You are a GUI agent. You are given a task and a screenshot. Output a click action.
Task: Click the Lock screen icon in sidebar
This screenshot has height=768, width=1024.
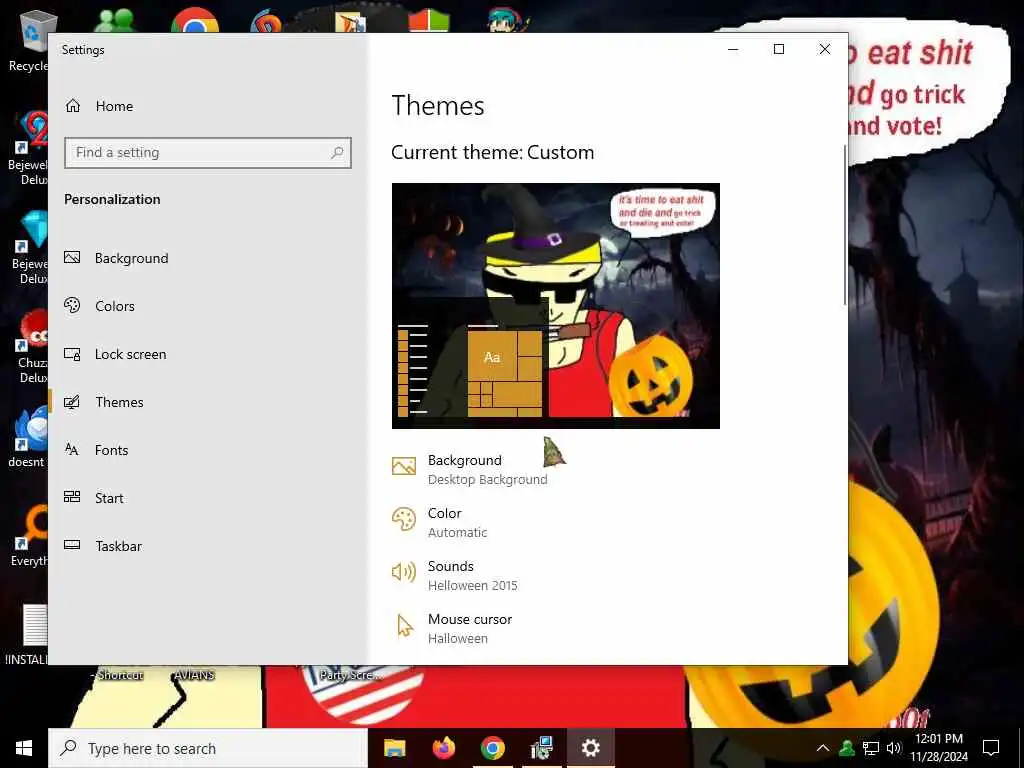click(x=72, y=354)
